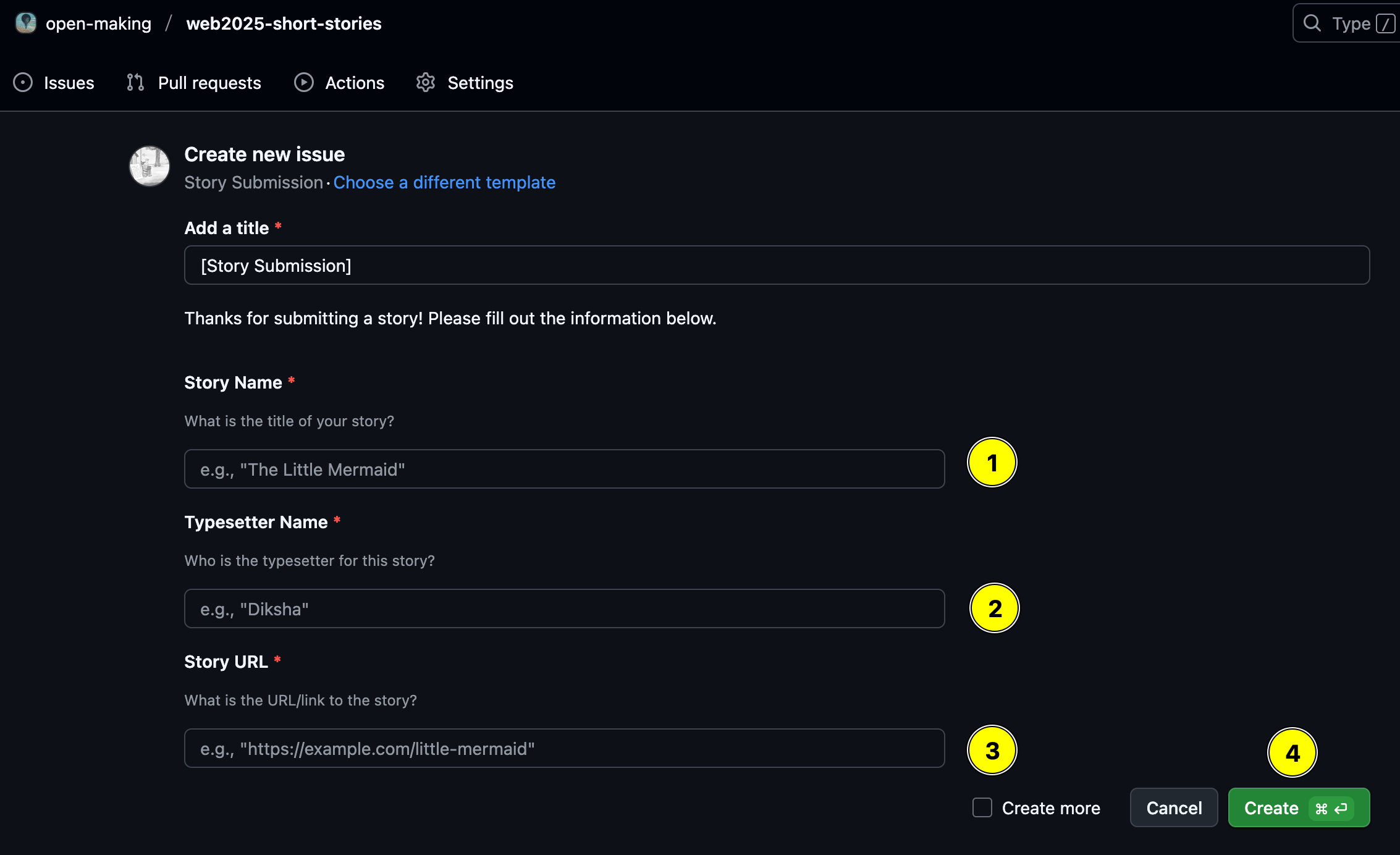Click the Typesetter Name input field
The image size is (1400, 855).
564,609
